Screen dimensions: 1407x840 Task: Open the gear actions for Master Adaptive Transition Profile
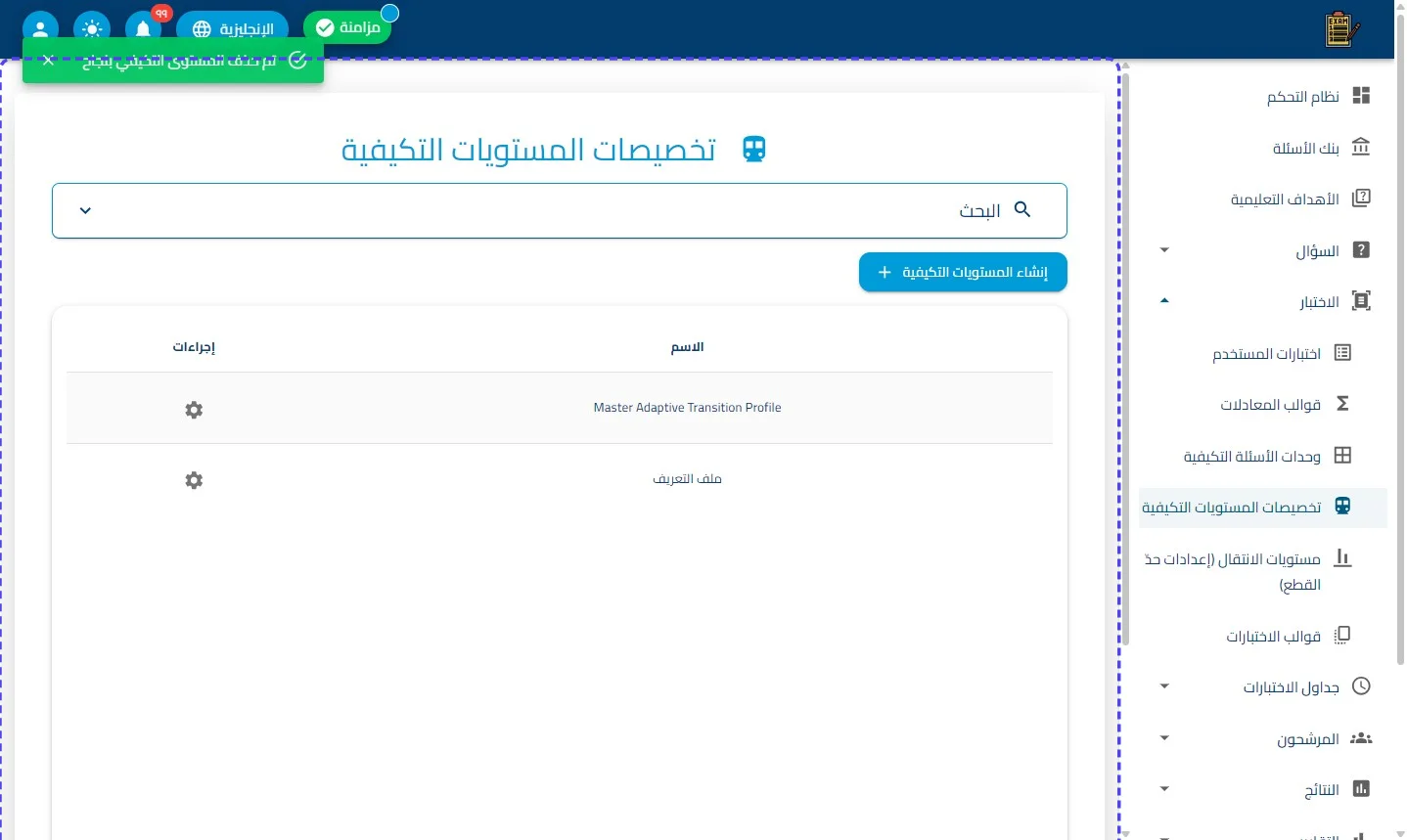click(194, 410)
